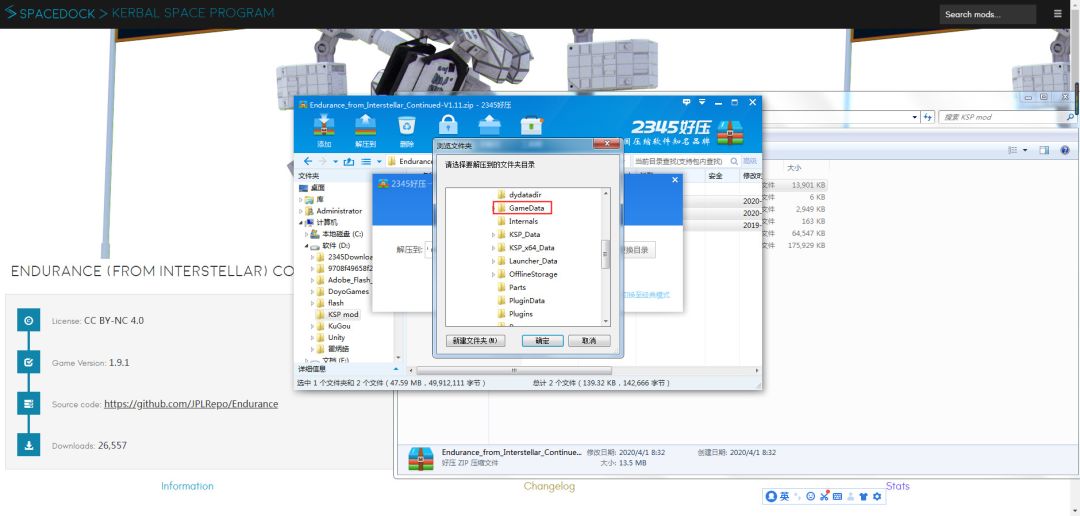Viewport: 1080px width, 516px height.
Task: Click the padlock encryption toolbar icon
Action: coord(448,125)
